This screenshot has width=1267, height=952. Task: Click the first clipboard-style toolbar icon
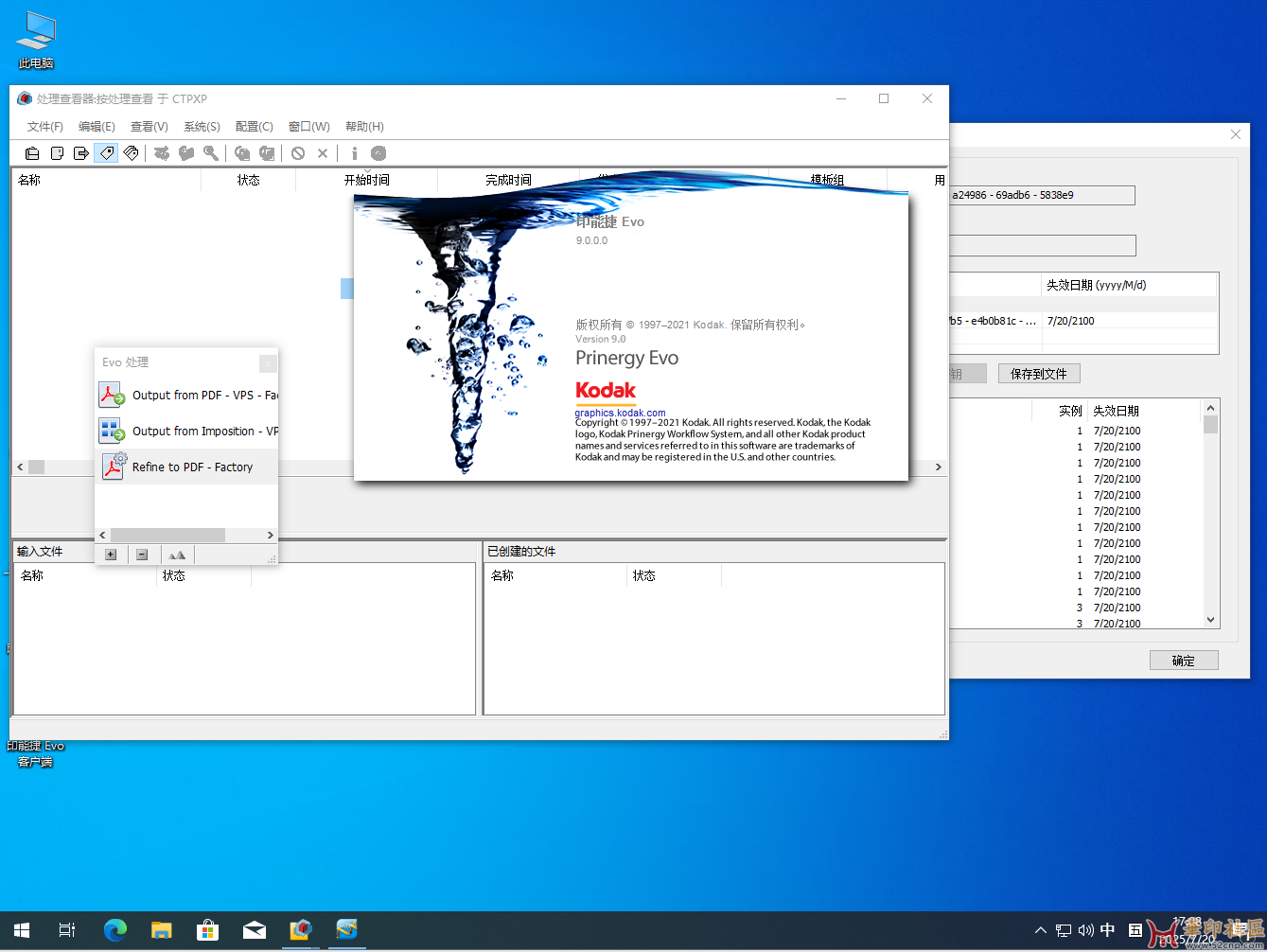(32, 153)
